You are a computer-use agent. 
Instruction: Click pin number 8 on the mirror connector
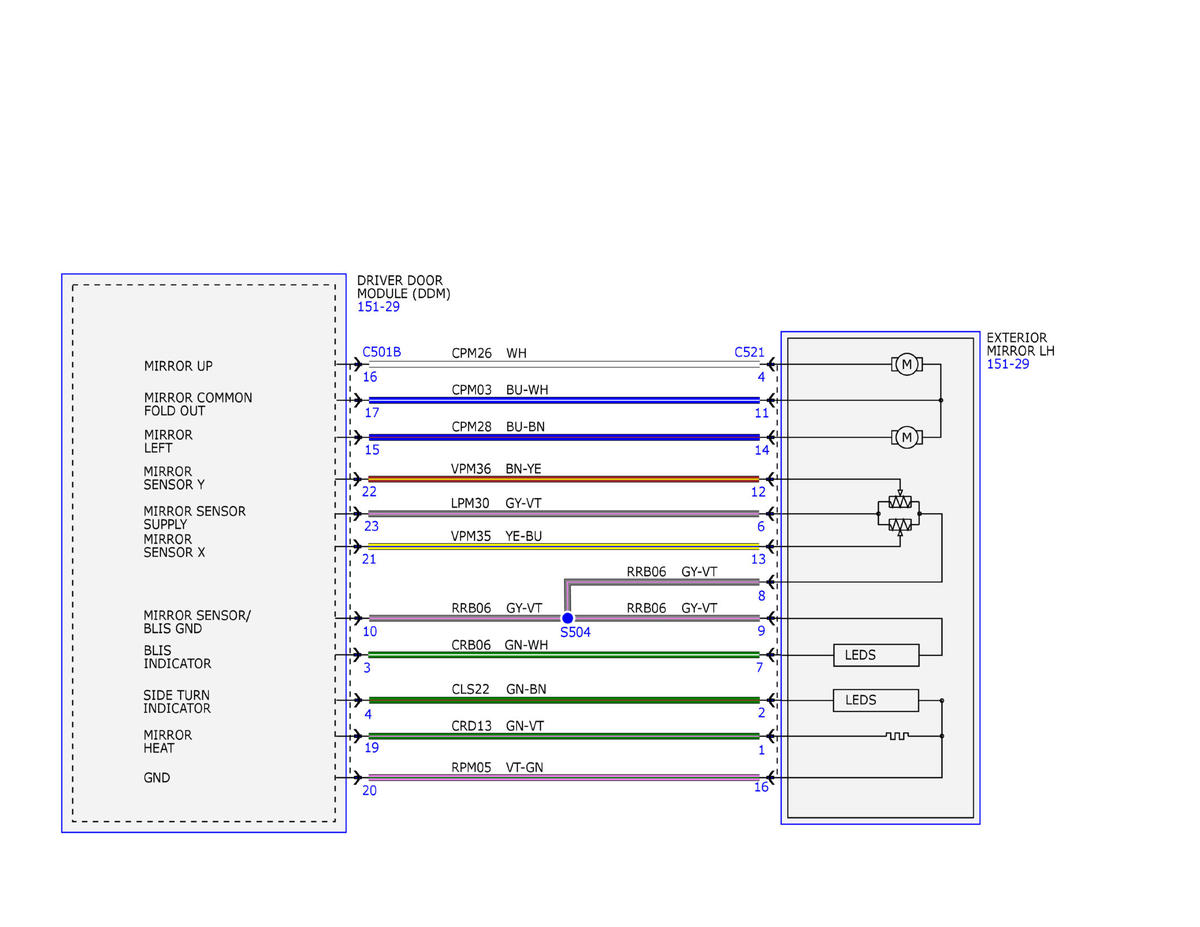coord(761,596)
